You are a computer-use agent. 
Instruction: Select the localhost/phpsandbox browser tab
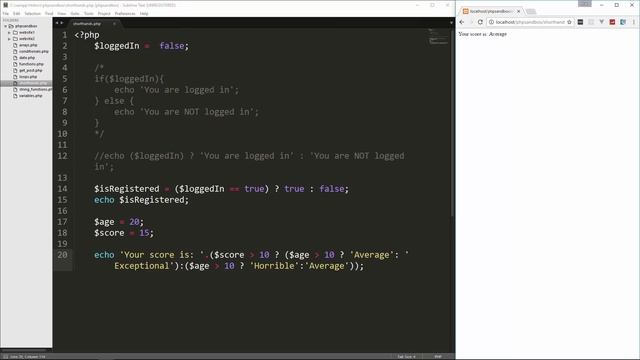pyautogui.click(x=491, y=11)
